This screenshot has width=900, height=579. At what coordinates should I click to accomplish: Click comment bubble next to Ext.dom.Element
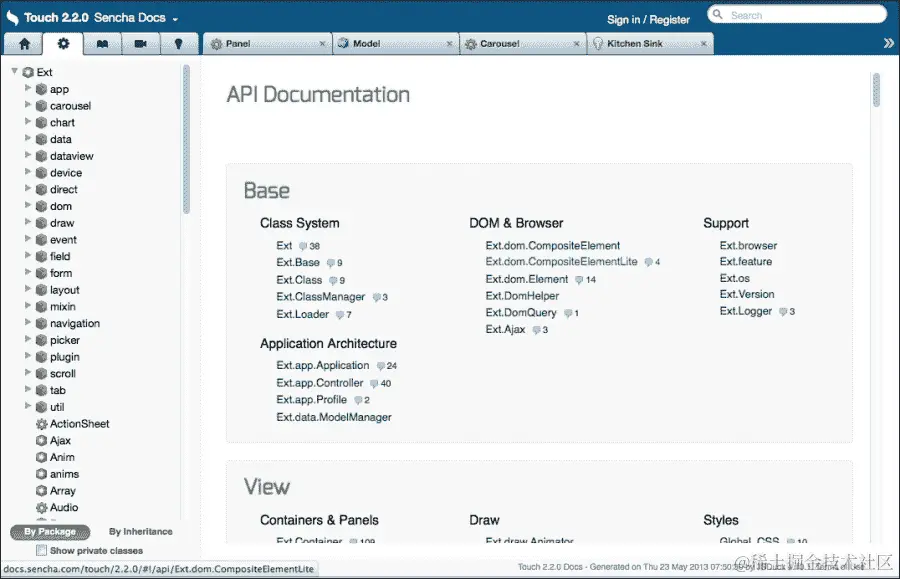579,280
